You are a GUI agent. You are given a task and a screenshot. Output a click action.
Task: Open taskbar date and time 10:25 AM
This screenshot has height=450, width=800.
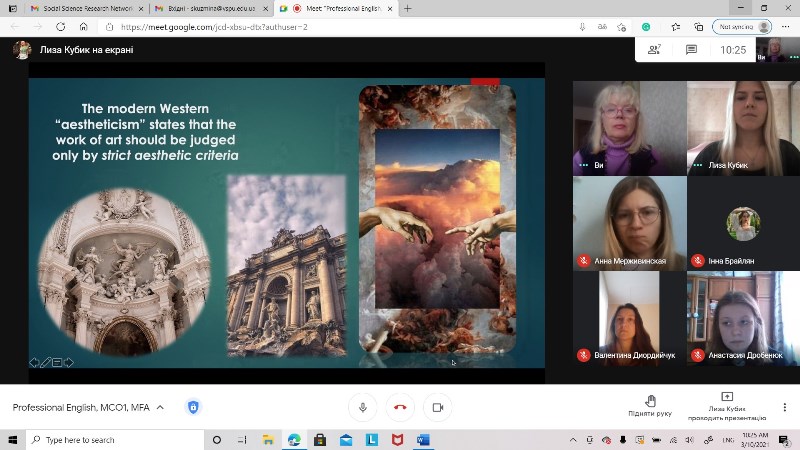pyautogui.click(x=755, y=440)
